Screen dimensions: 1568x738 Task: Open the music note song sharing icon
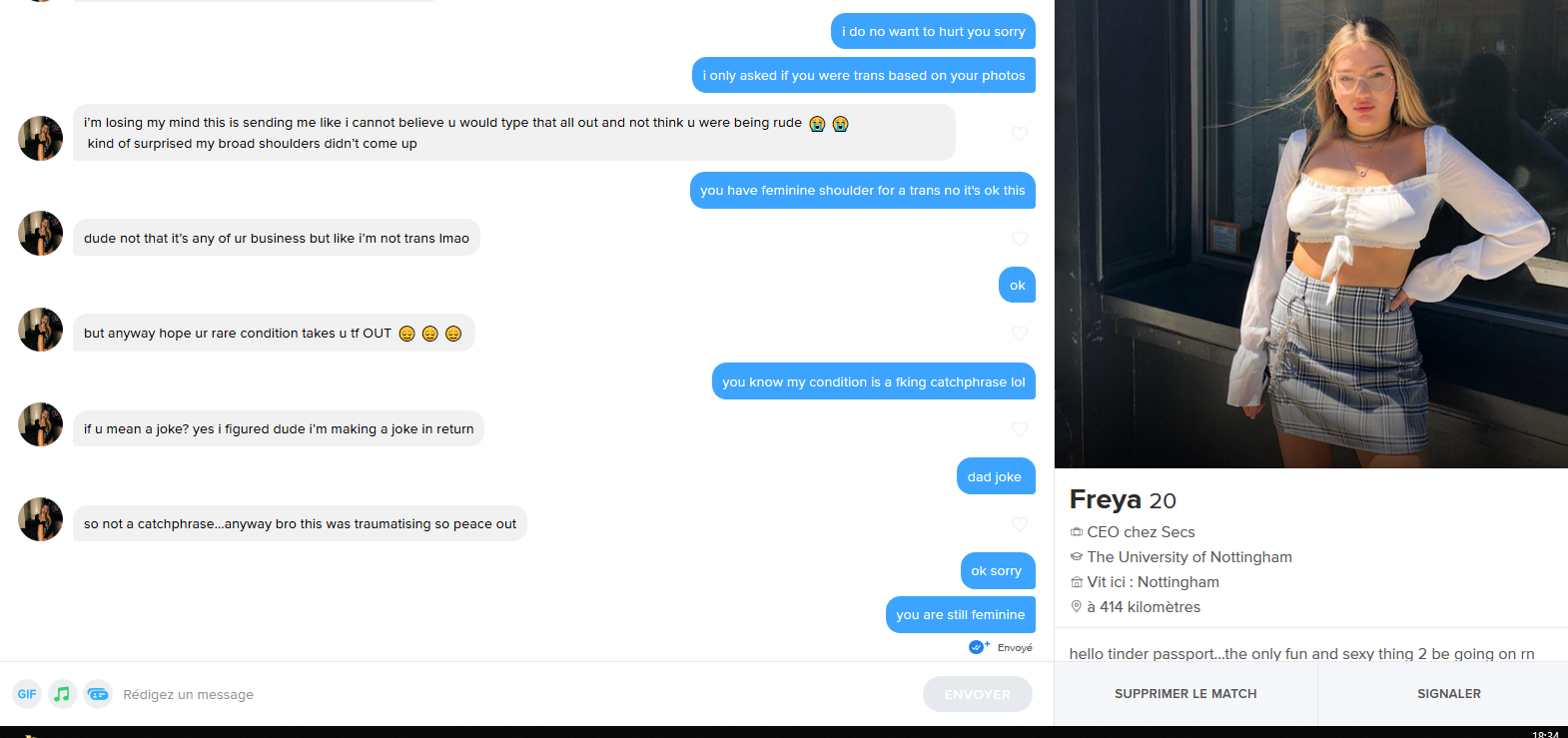pyautogui.click(x=62, y=694)
